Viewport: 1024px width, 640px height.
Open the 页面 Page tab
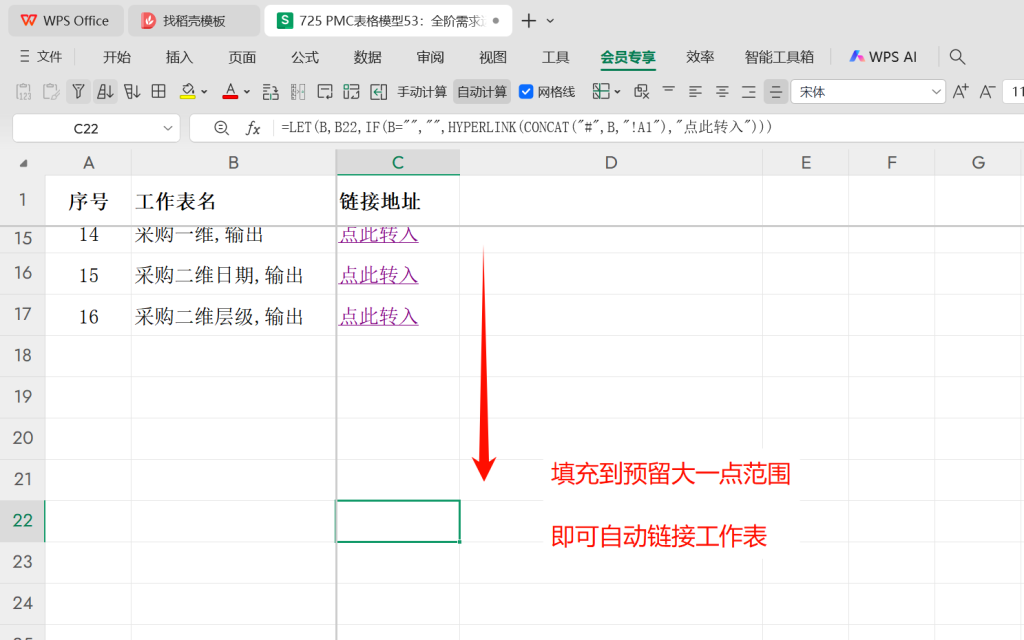point(242,57)
